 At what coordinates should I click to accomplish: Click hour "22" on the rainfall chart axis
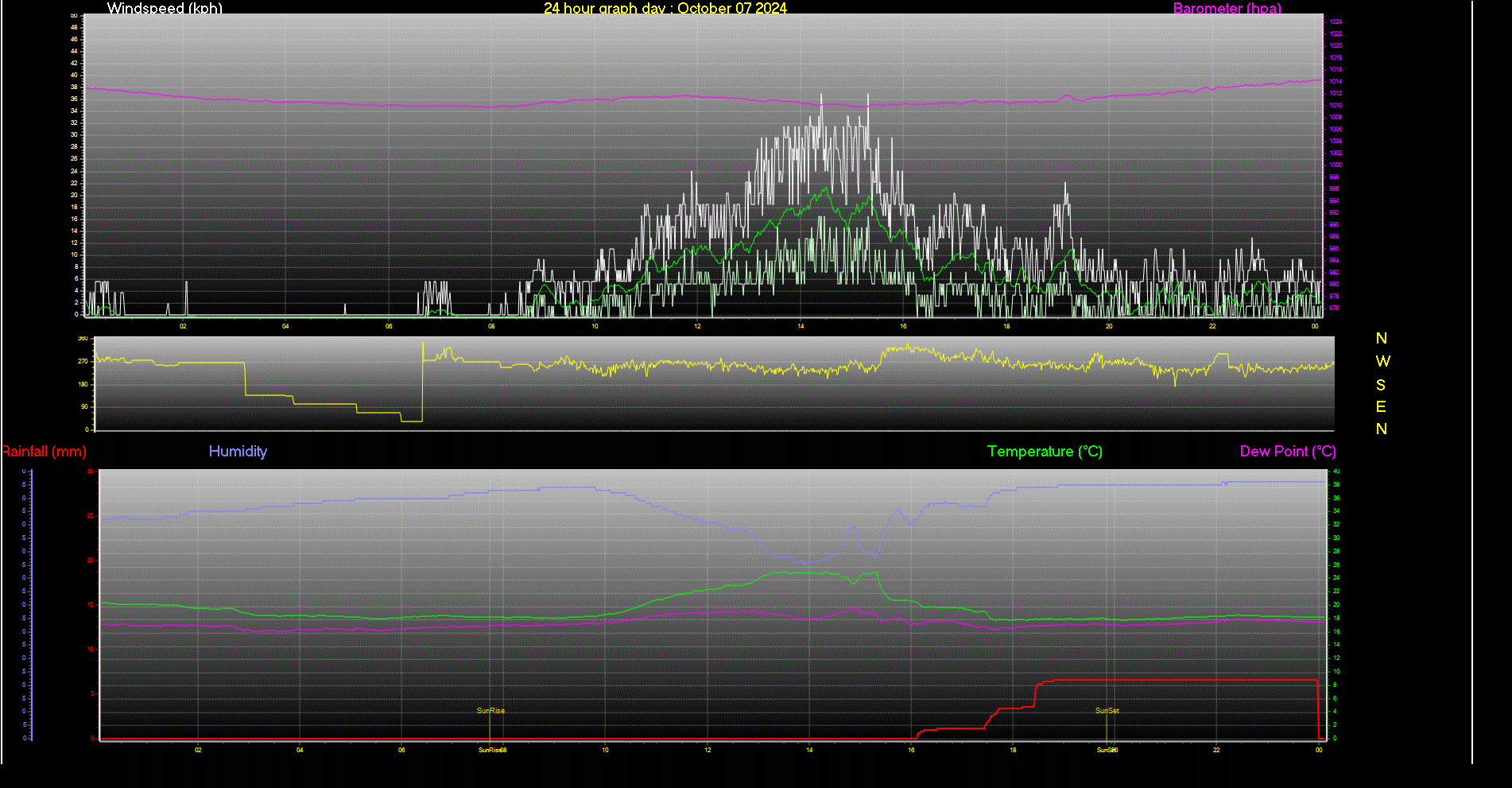point(1216,750)
